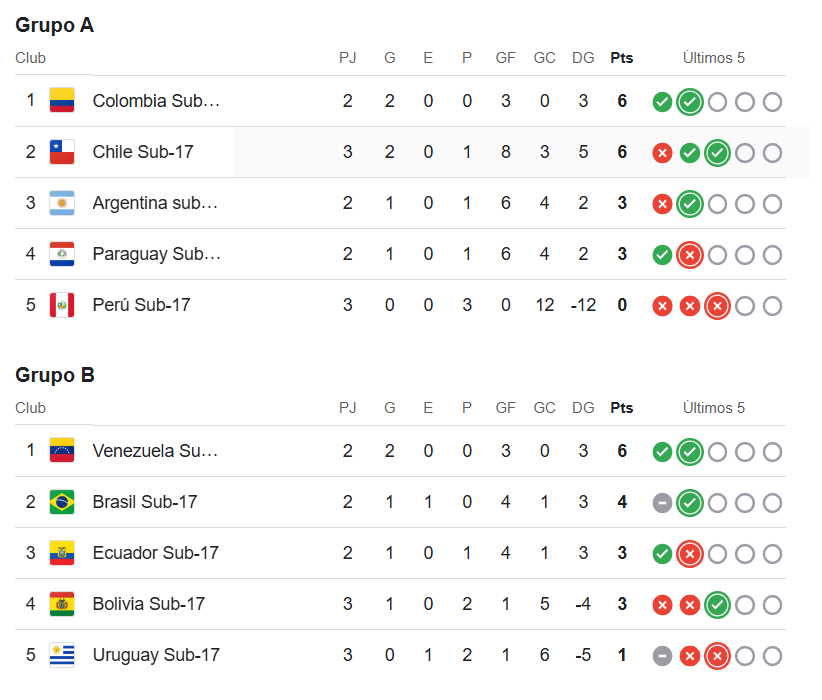822x700 pixels.
Task: Click the Chile flag icon
Action: coord(62,152)
